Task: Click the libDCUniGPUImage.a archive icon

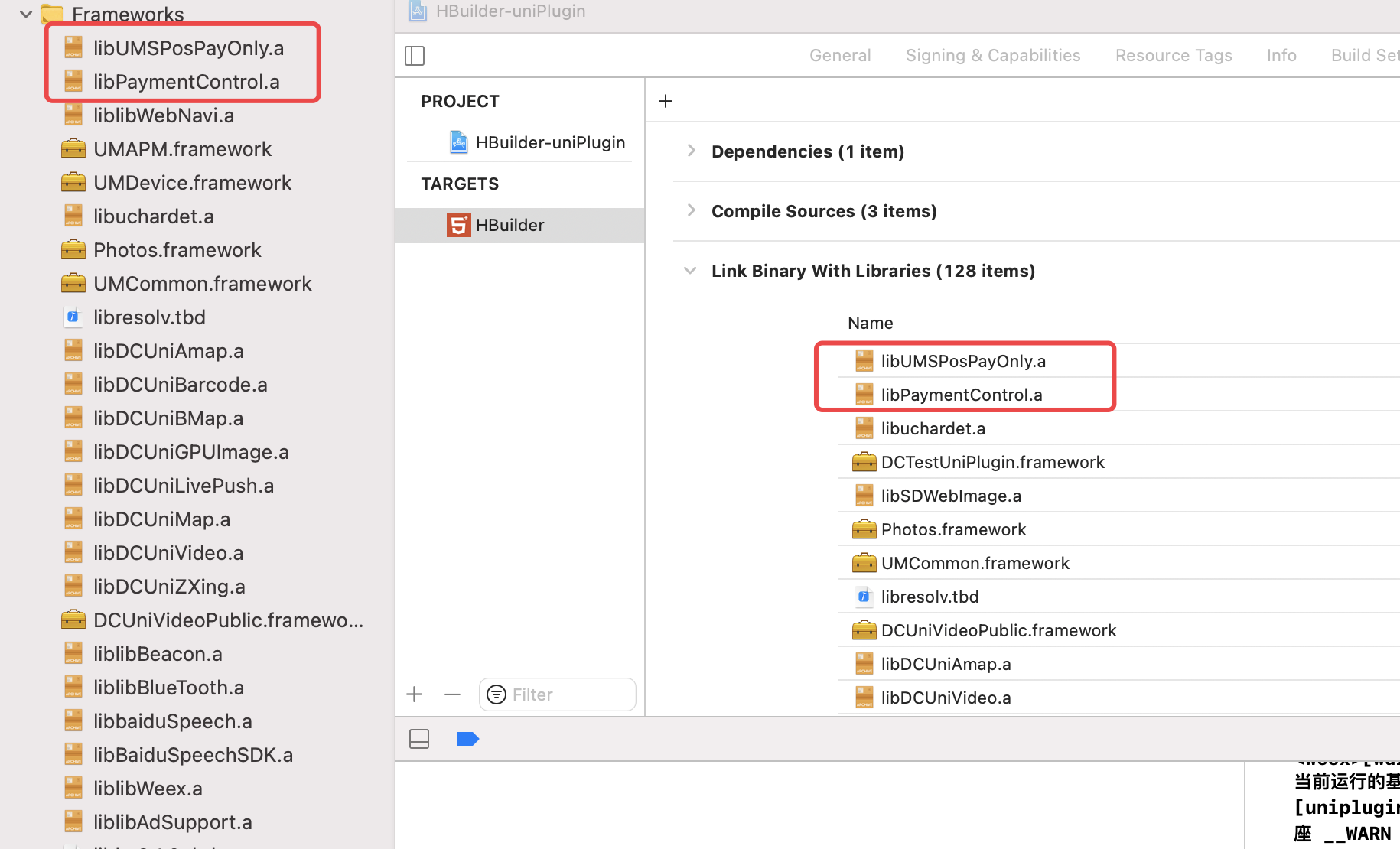Action: tap(73, 451)
